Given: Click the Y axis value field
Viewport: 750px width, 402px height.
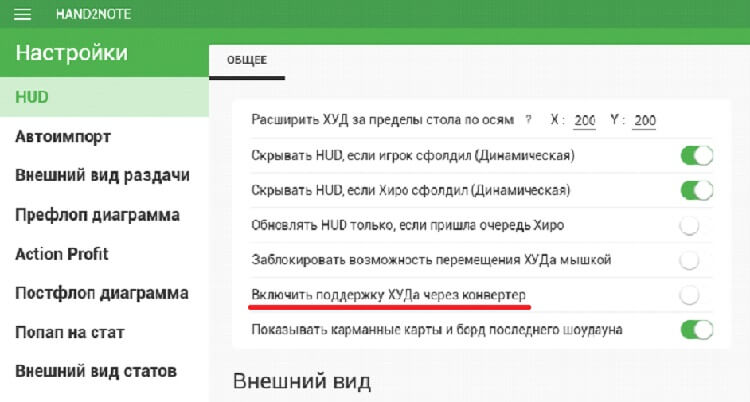Looking at the screenshot, I should click(x=644, y=121).
